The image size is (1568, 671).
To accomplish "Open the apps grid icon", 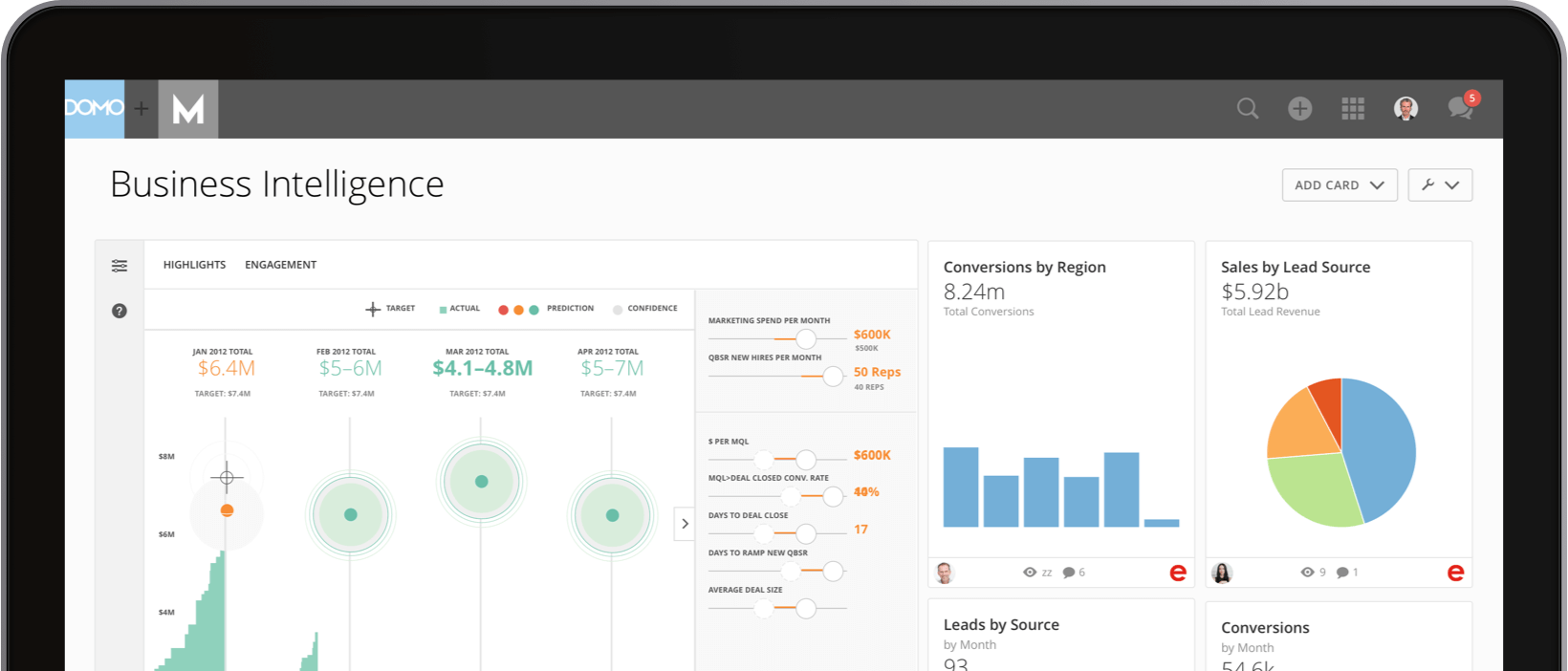I will point(1353,109).
